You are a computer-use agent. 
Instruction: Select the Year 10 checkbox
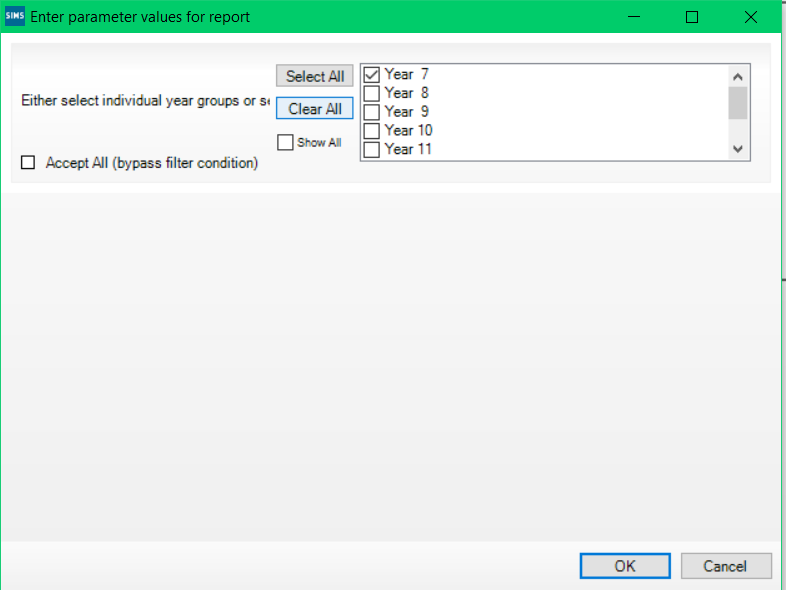(372, 130)
